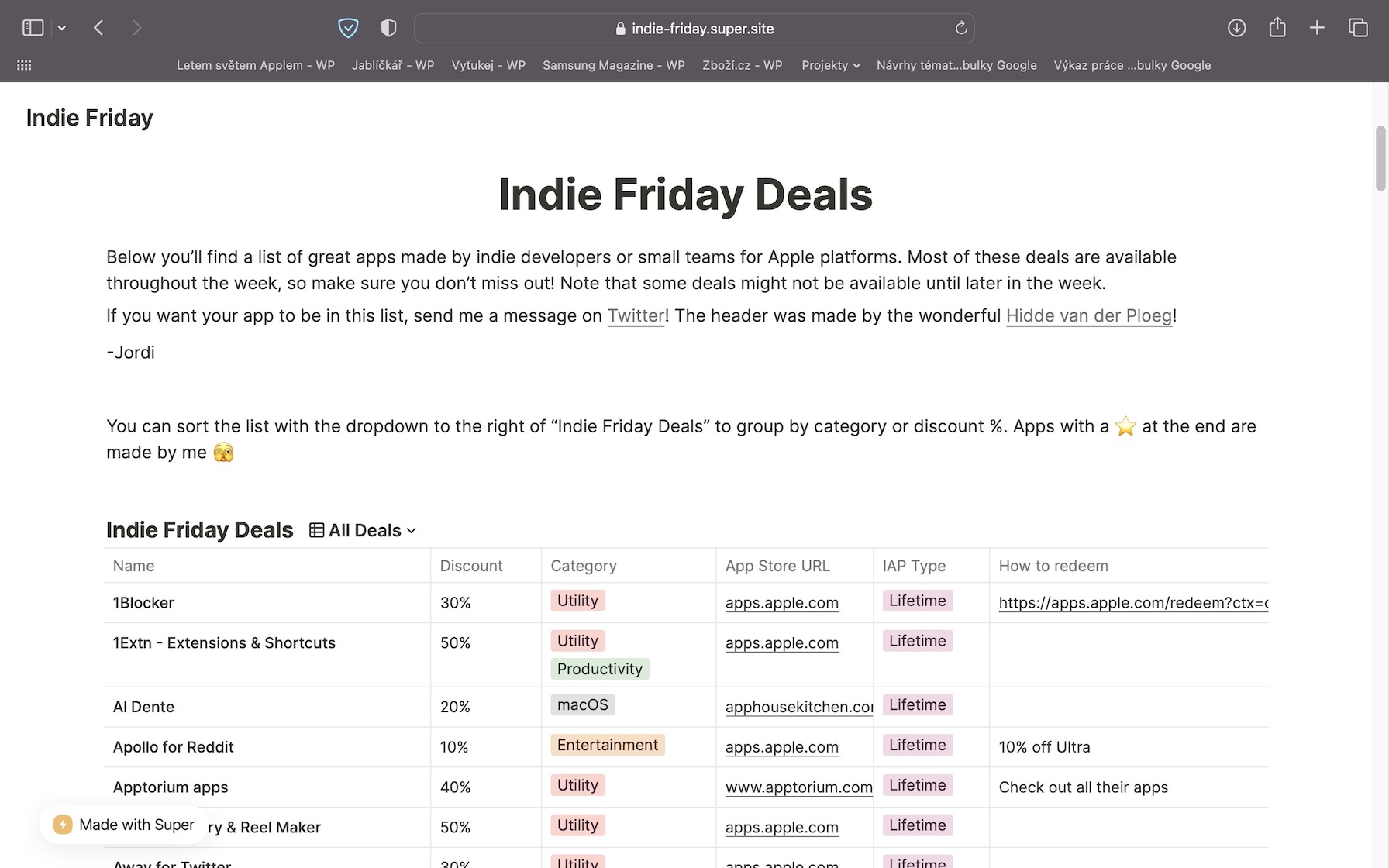Open the favorites grid icon
The width and height of the screenshot is (1389, 868).
pyautogui.click(x=24, y=65)
